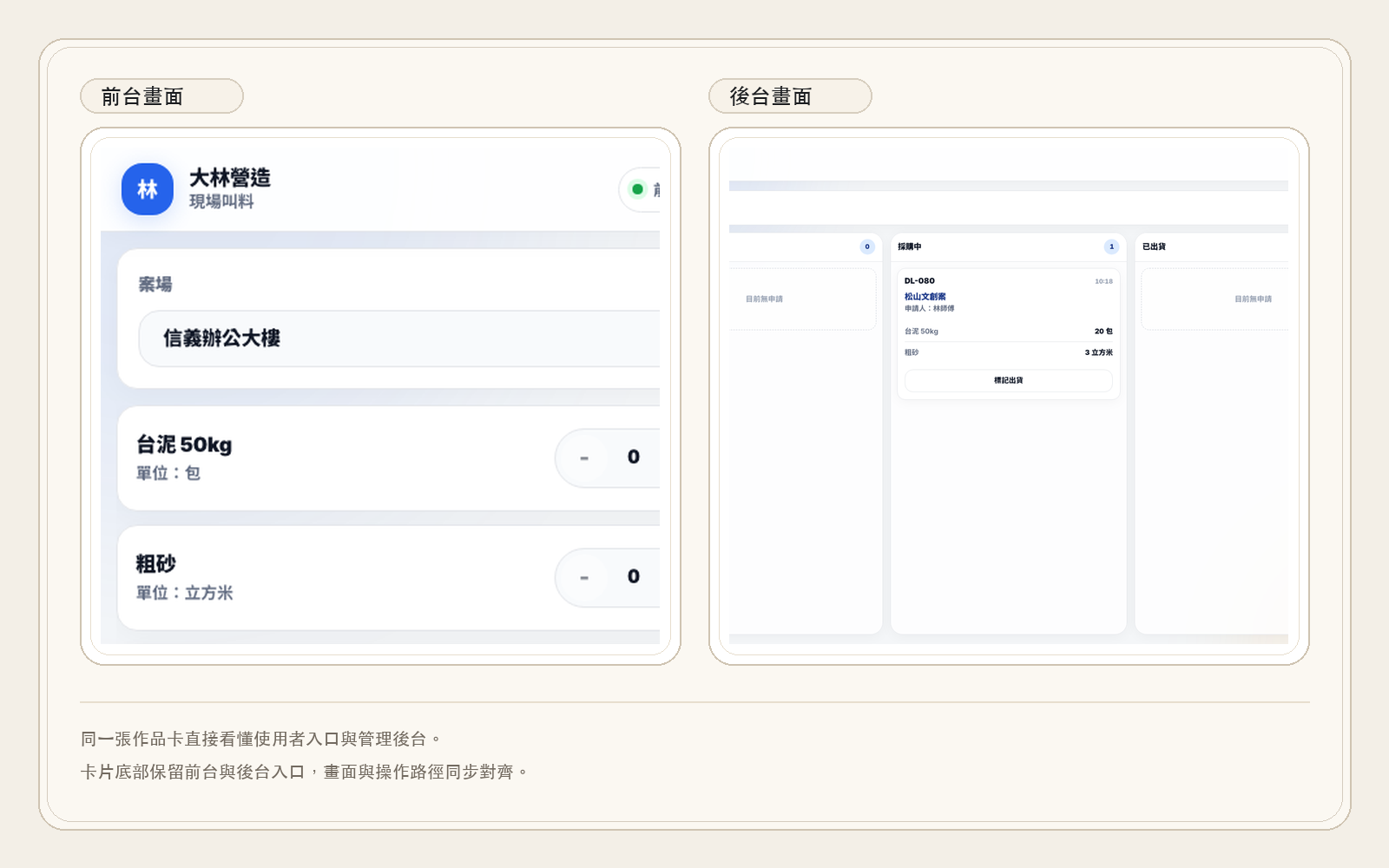Open the 案場 selector showing 信義辦公大樓

click(x=399, y=339)
